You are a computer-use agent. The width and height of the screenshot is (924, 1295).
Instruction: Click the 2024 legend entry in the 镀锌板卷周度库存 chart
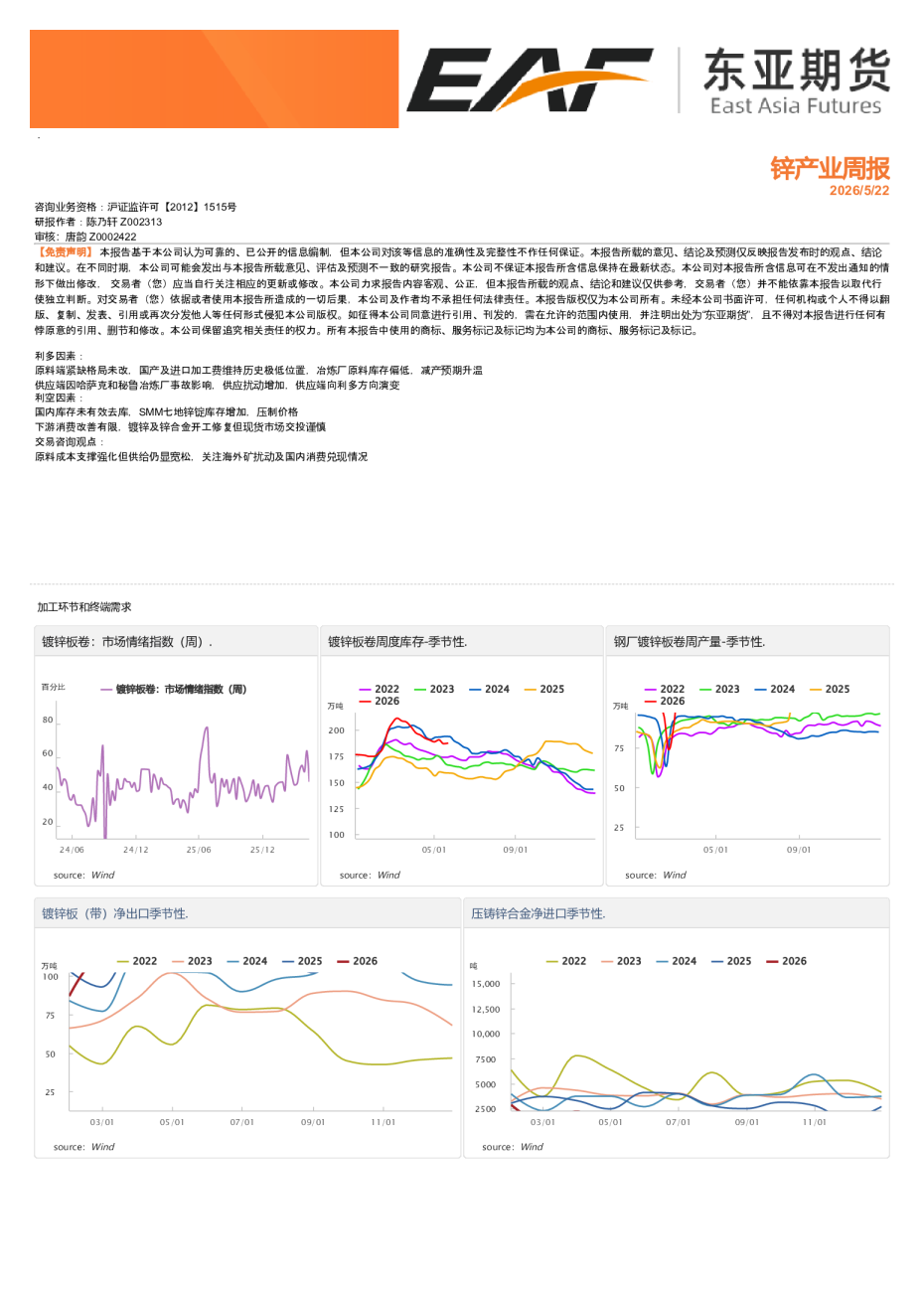tap(490, 689)
